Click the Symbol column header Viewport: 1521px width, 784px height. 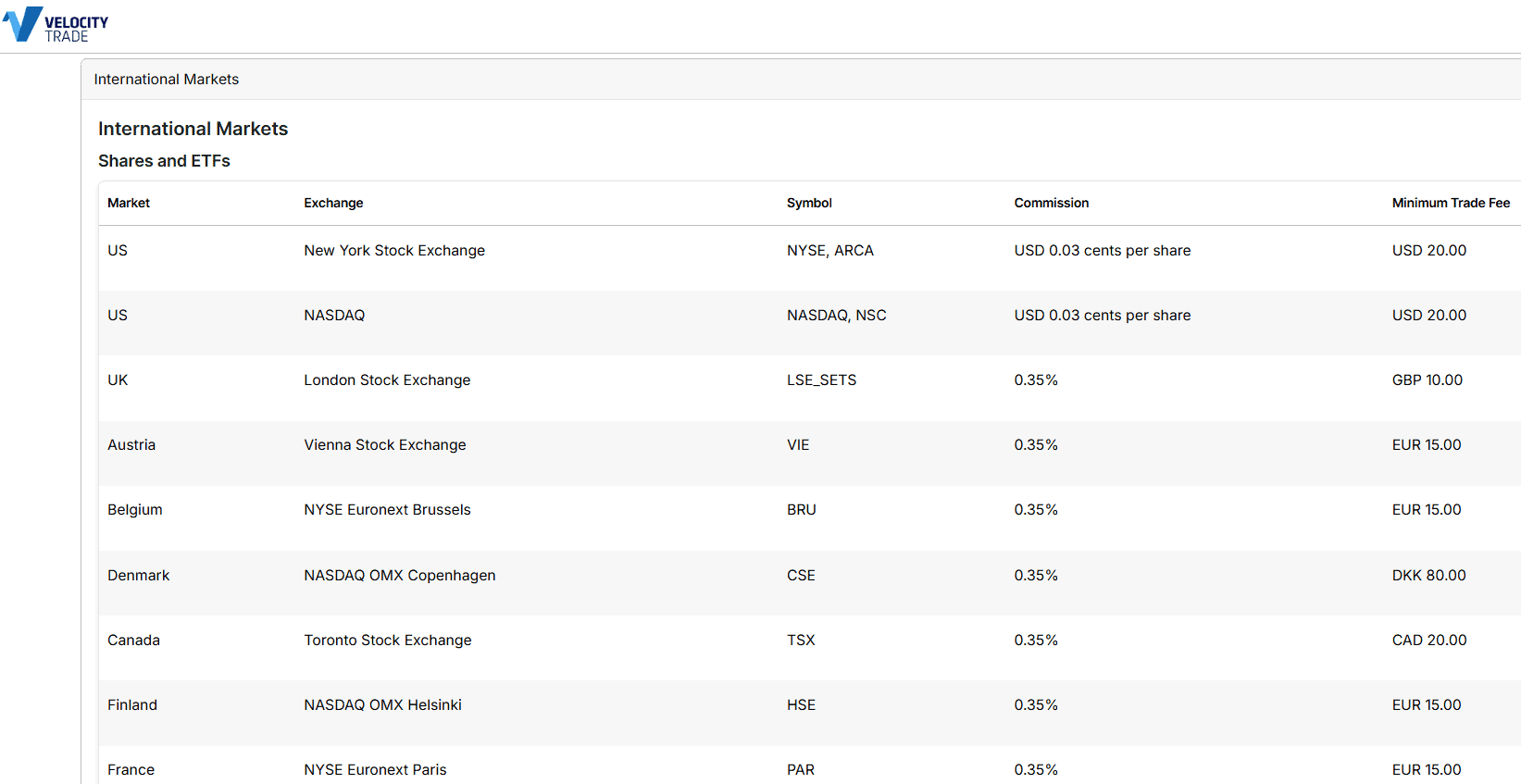[809, 203]
